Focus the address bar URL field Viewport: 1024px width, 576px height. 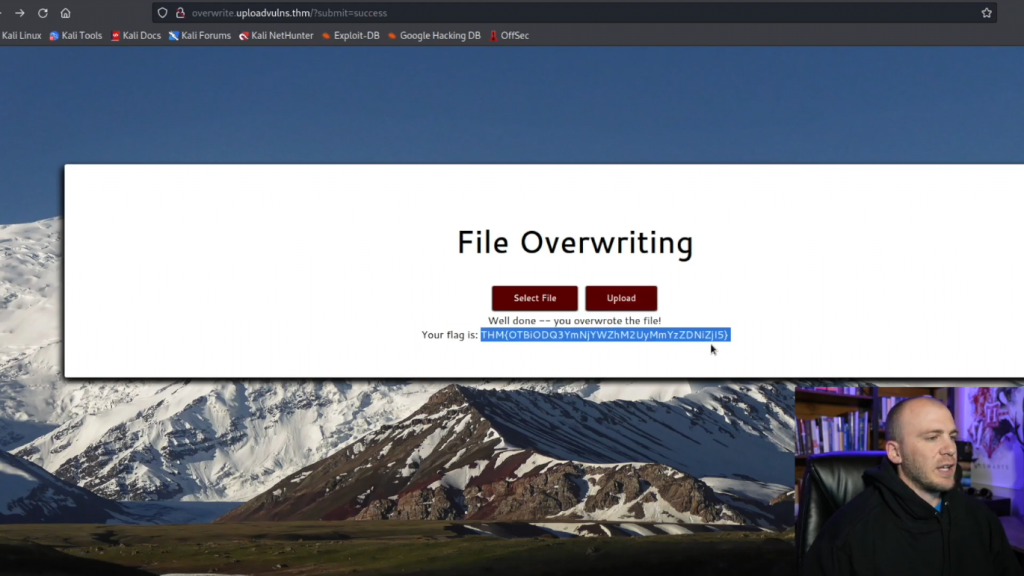[575, 13]
